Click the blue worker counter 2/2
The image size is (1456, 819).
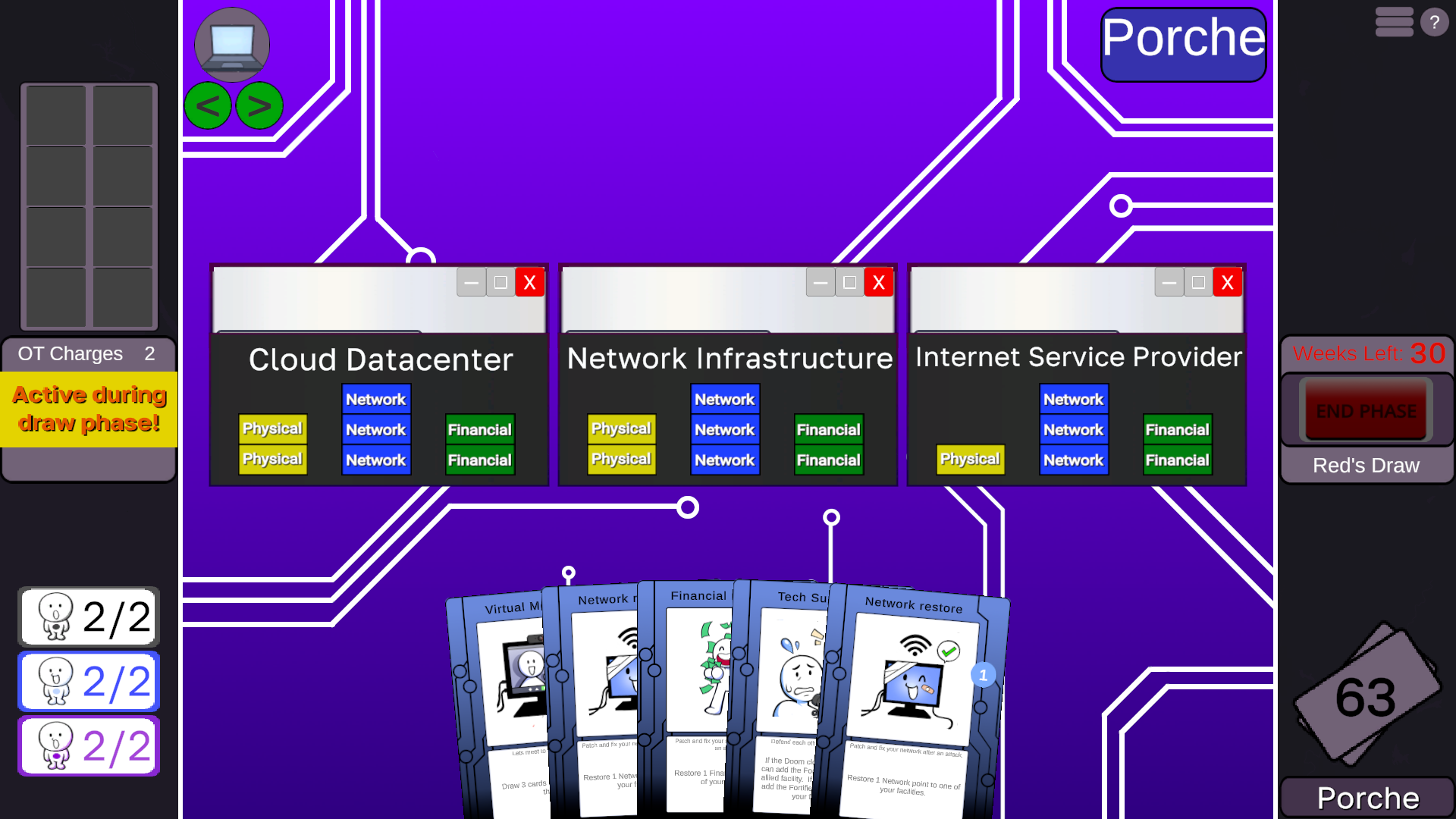tap(89, 682)
